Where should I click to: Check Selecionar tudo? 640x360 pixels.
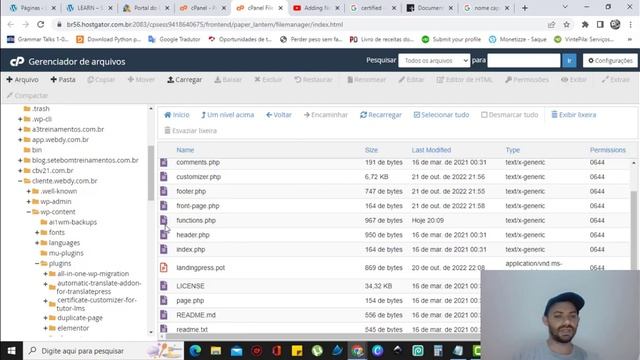pyautogui.click(x=441, y=115)
